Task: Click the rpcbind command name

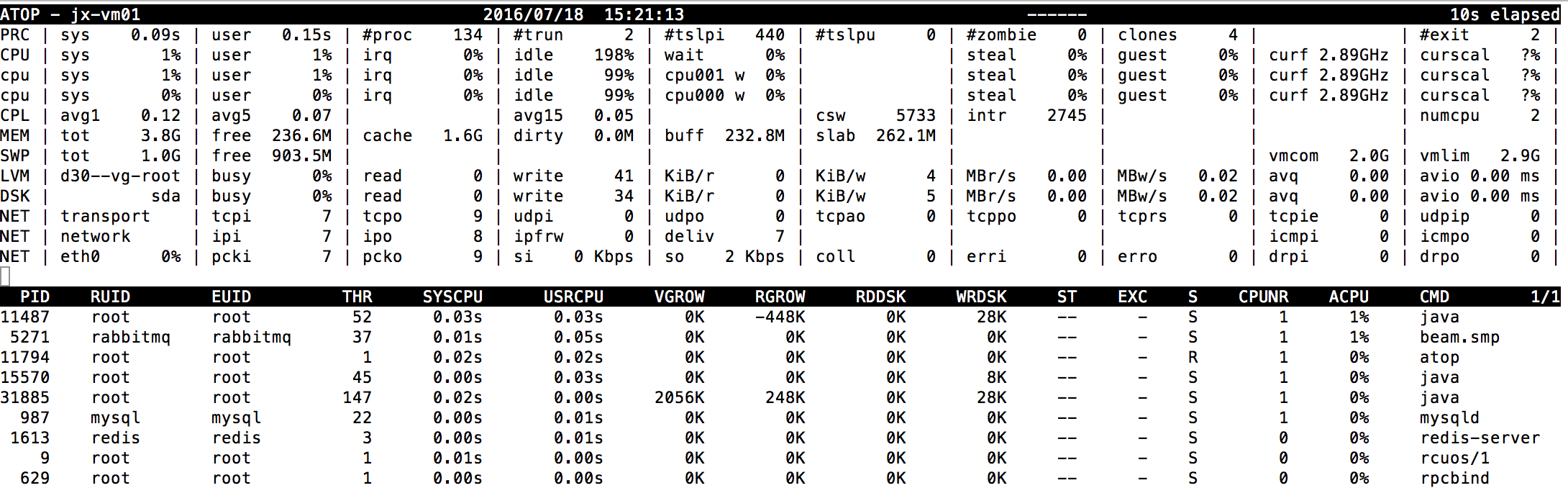Action: [1454, 478]
